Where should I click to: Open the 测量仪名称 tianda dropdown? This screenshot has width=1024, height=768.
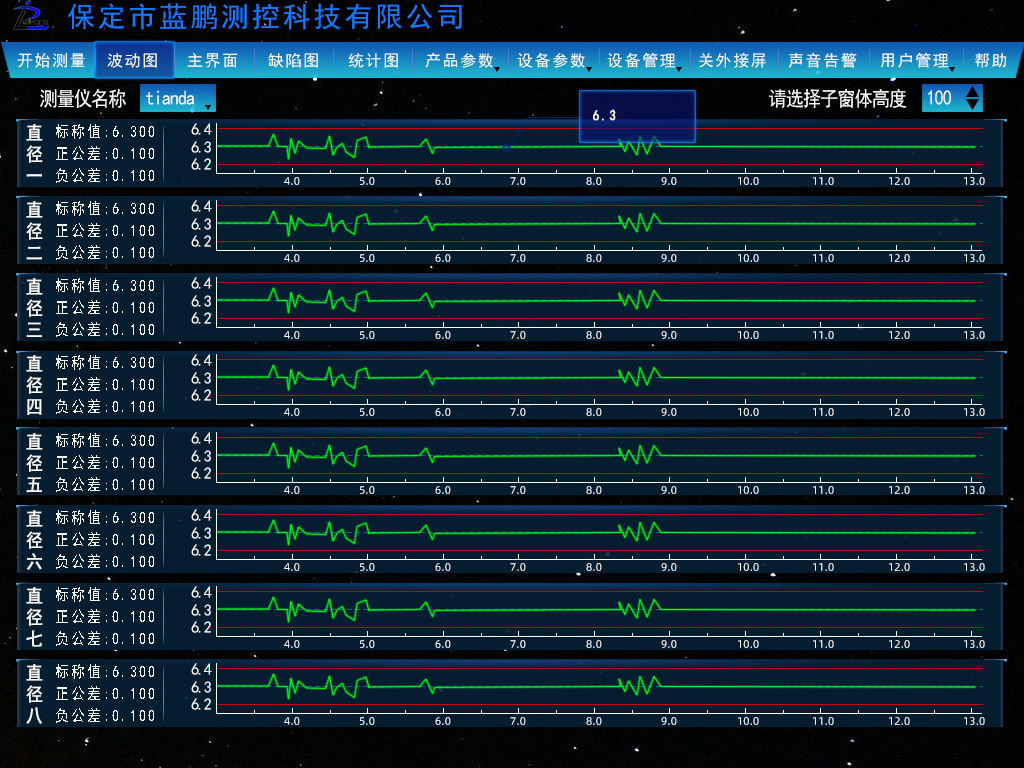pyautogui.click(x=178, y=98)
